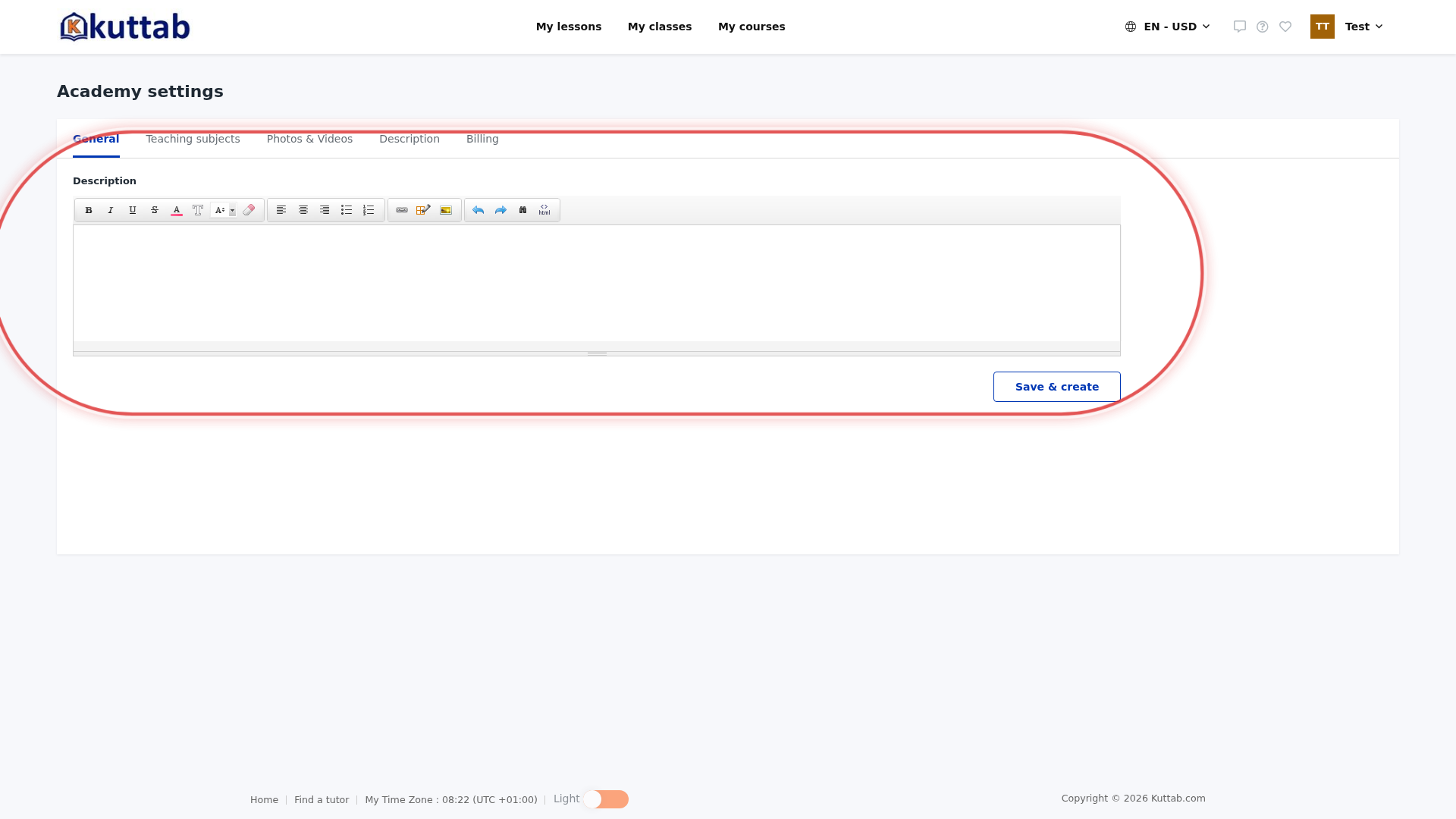Toggle the Light theme switch
This screenshot has height=819, width=1456.
(x=606, y=799)
